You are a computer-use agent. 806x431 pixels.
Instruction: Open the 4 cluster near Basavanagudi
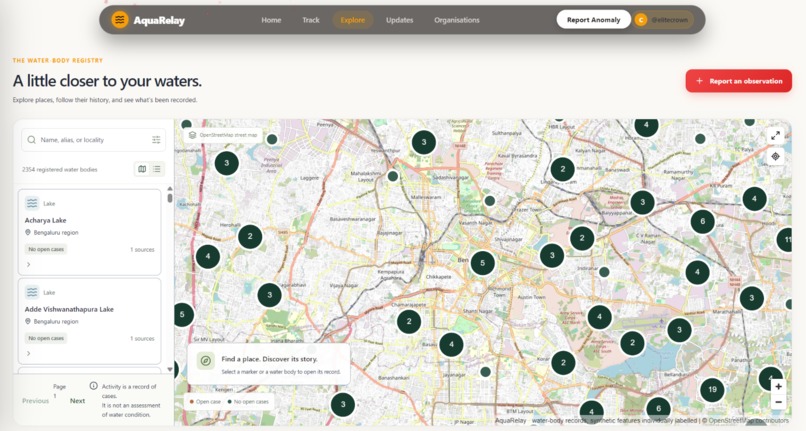[451, 345]
